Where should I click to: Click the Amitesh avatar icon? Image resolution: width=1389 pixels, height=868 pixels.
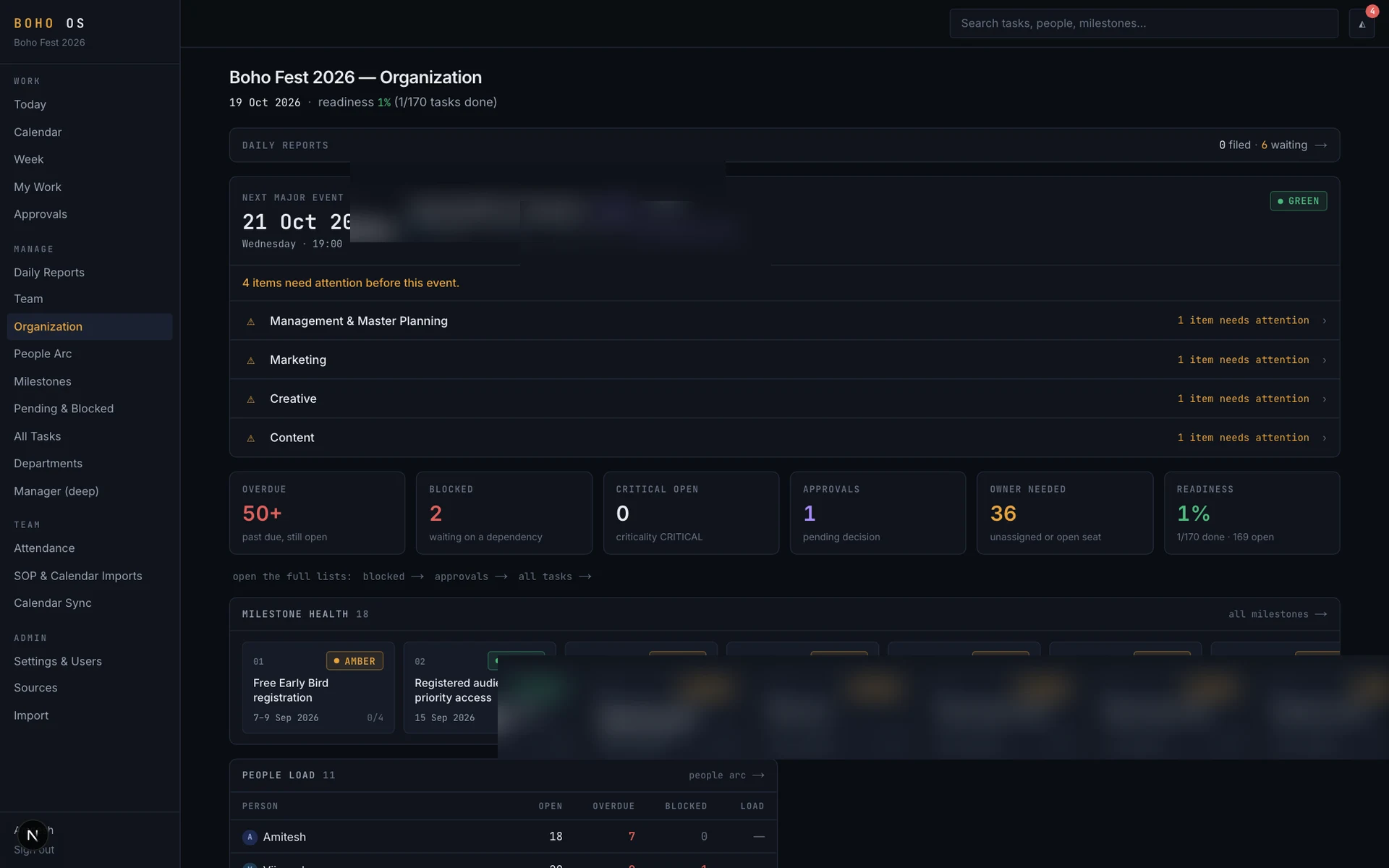point(250,837)
